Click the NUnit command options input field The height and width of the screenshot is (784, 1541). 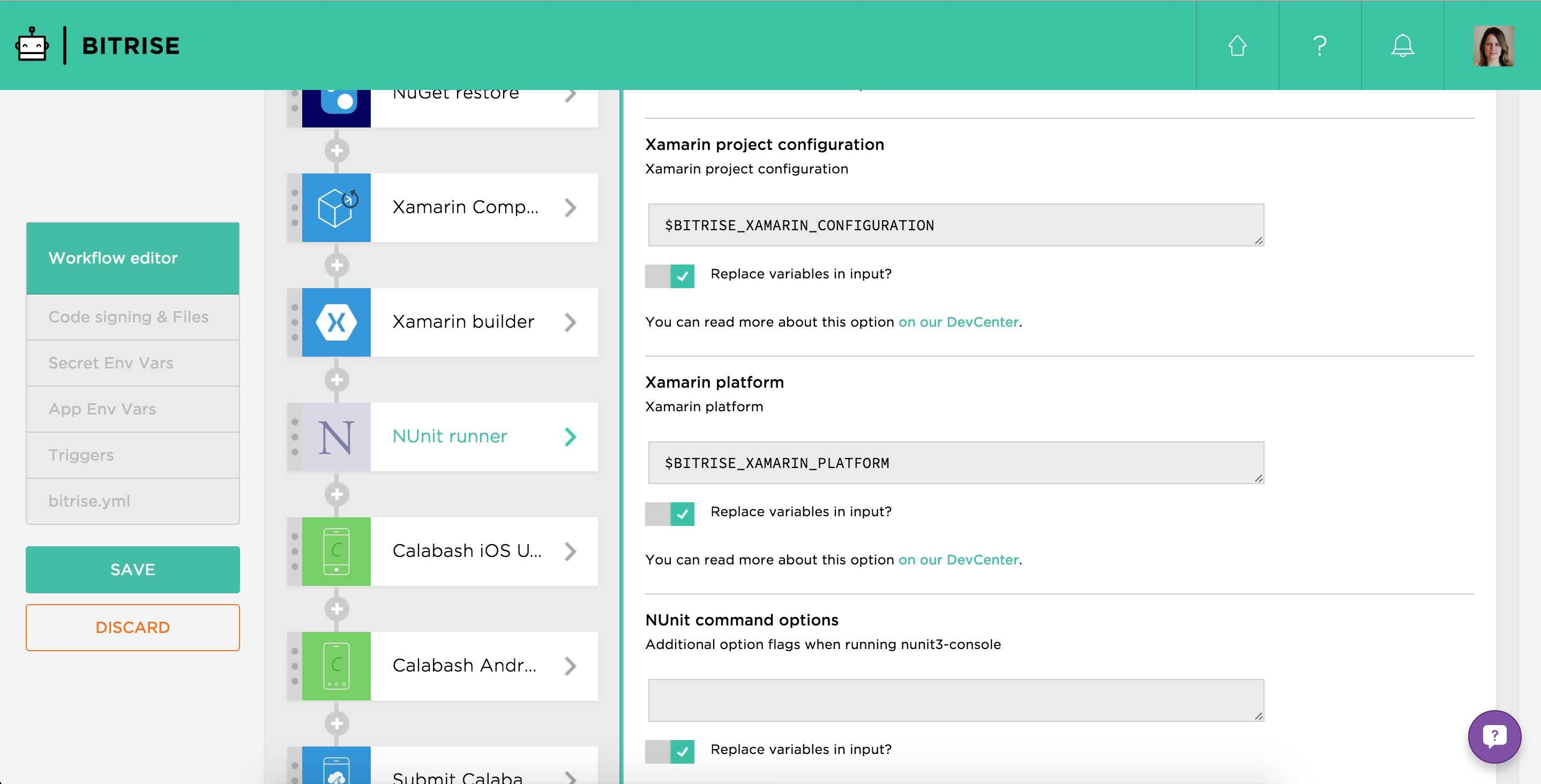(955, 700)
